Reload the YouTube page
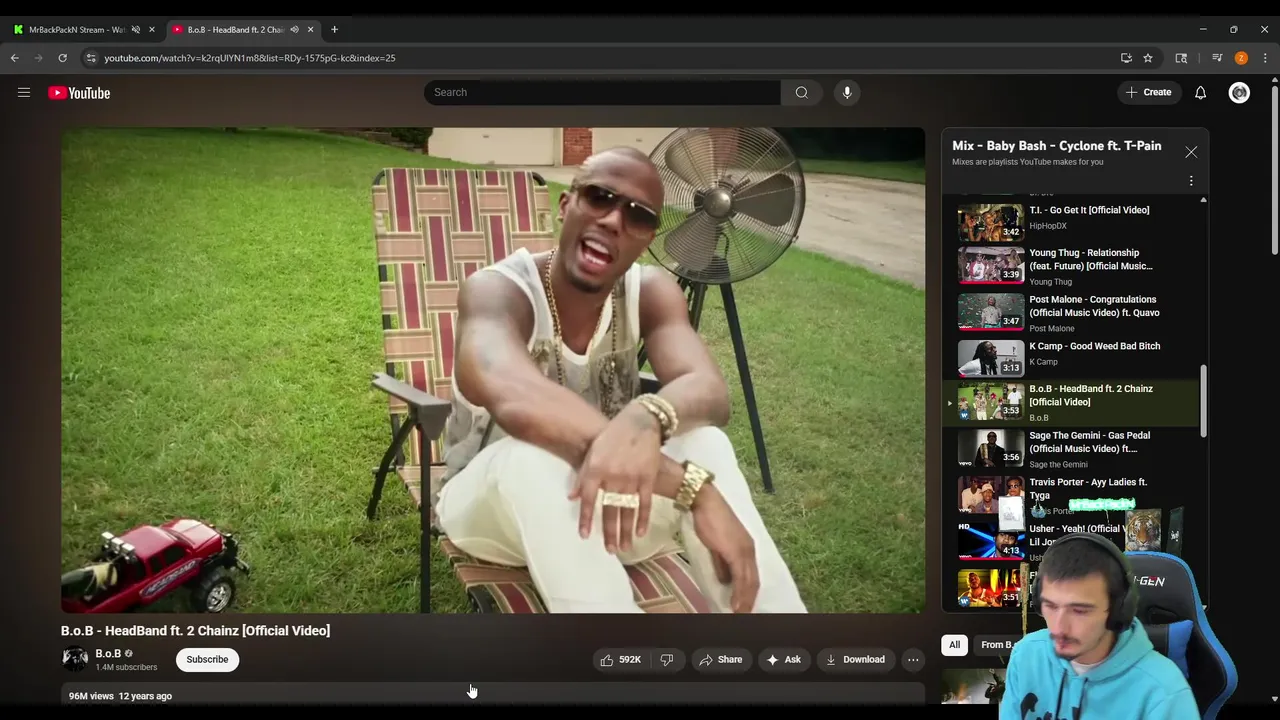This screenshot has height=720, width=1280. [x=62, y=58]
